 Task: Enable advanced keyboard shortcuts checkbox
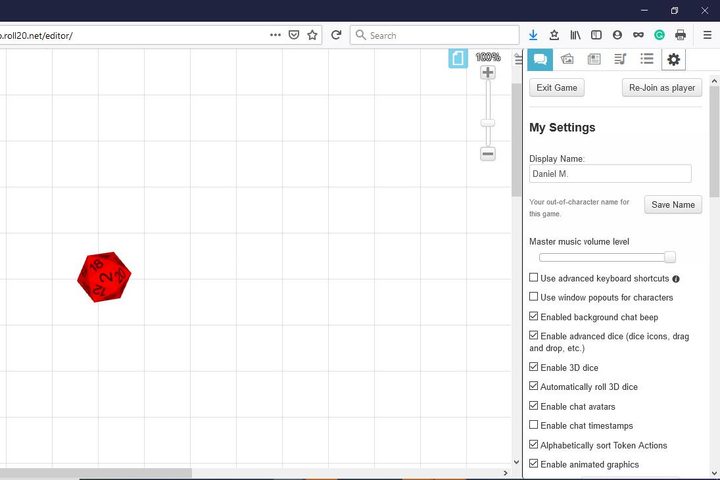coord(534,277)
